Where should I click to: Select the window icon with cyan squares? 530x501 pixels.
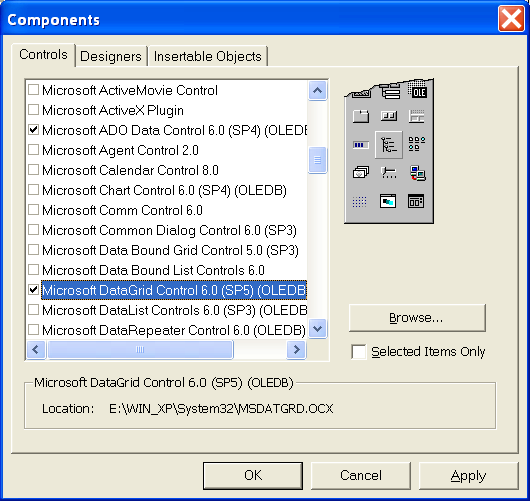(388, 201)
